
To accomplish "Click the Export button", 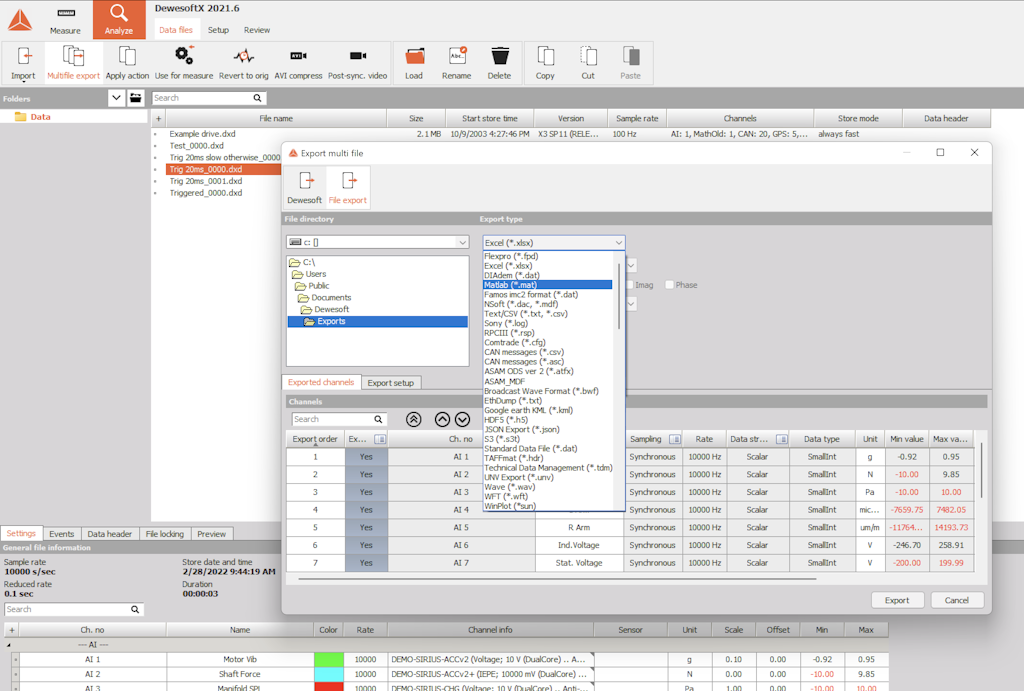I will (x=897, y=600).
